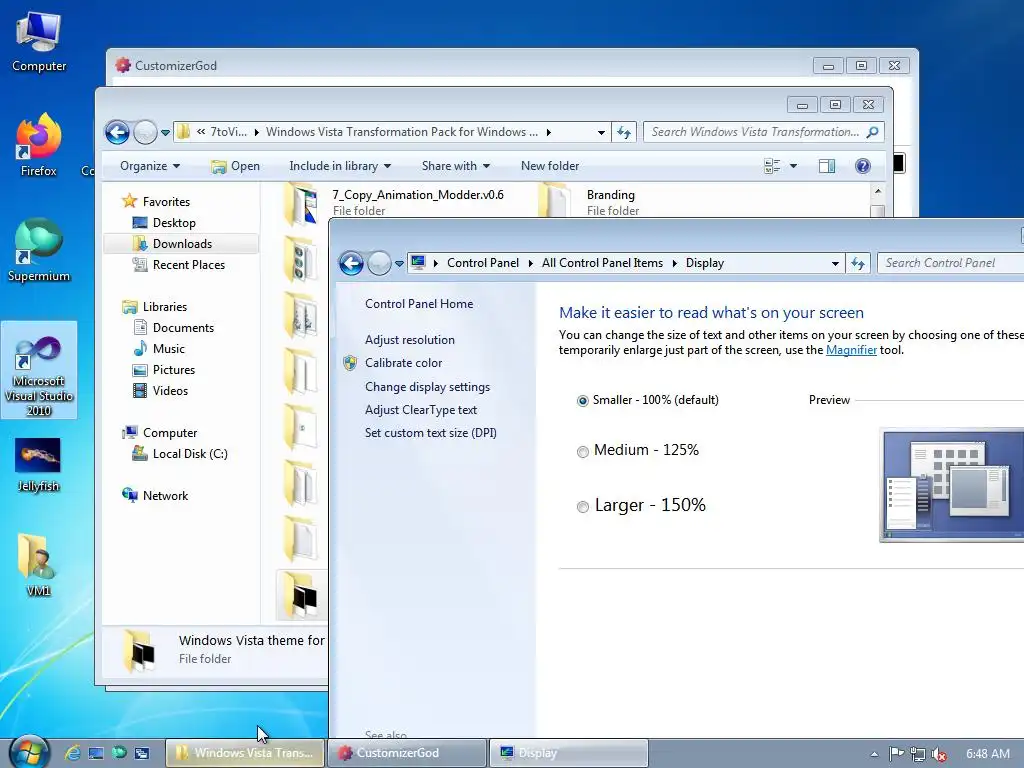The image size is (1024, 768).
Task: Expand the Control Panel address bar dropdown
Action: 835,264
